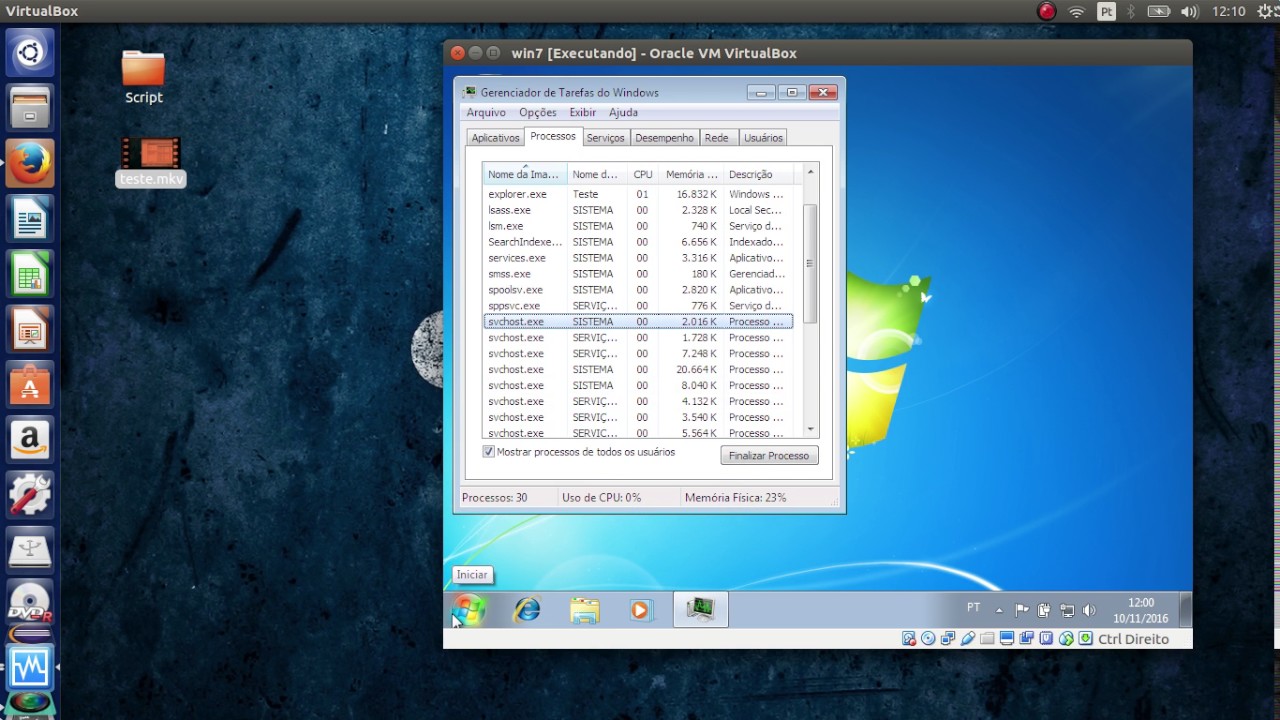The image size is (1280, 720).
Task: Click the red recording indicator in top panel
Action: pyautogui.click(x=1047, y=12)
